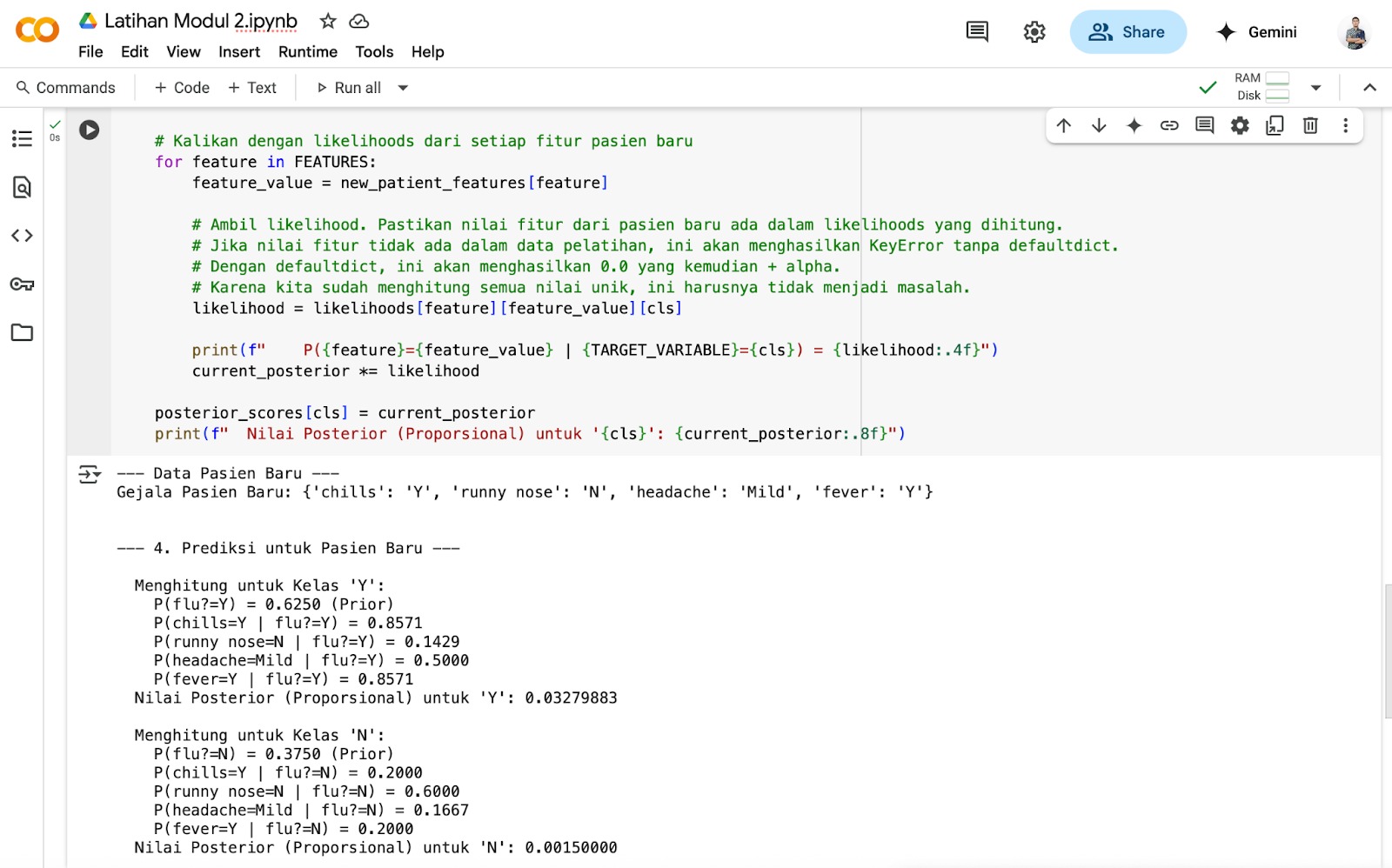
Task: Open cell settings gear in cell toolbar
Action: point(1240,125)
